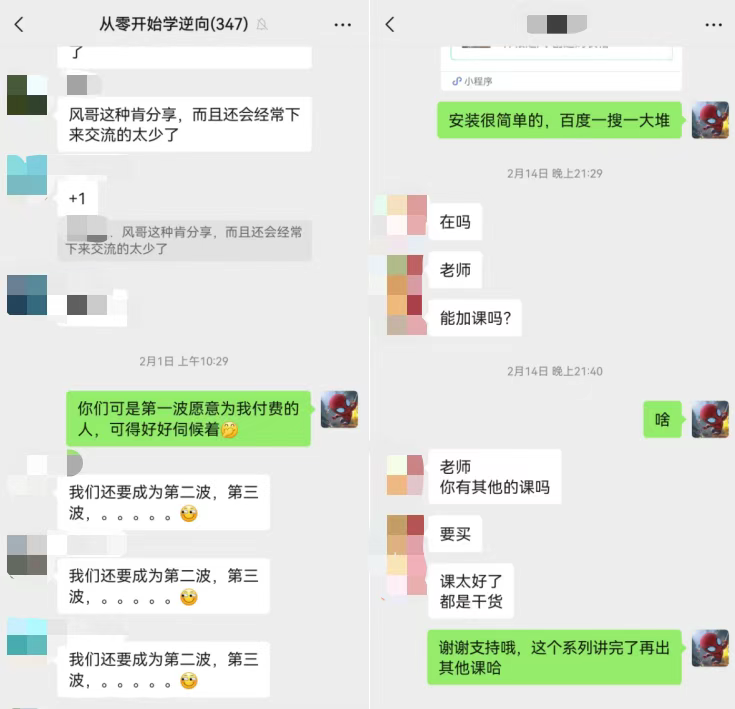
Task: Tap the spider avatar beside 你们可是第一波 message
Action: click(x=339, y=409)
